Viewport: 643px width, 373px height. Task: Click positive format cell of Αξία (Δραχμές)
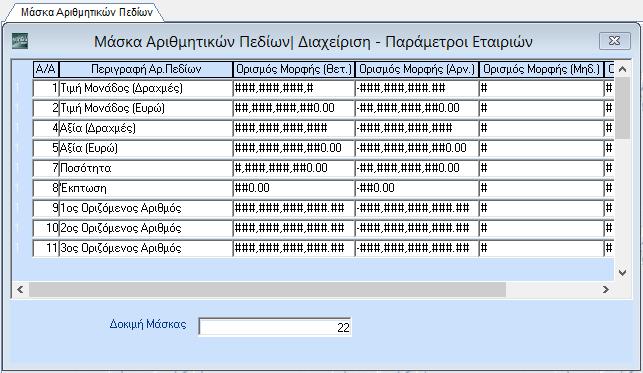click(x=294, y=128)
